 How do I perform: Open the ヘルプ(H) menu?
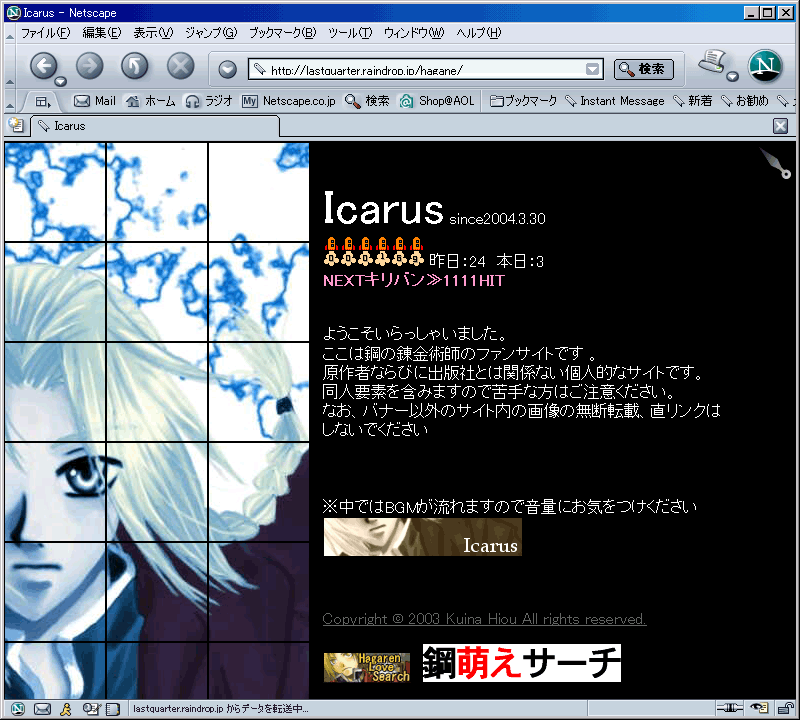(479, 33)
